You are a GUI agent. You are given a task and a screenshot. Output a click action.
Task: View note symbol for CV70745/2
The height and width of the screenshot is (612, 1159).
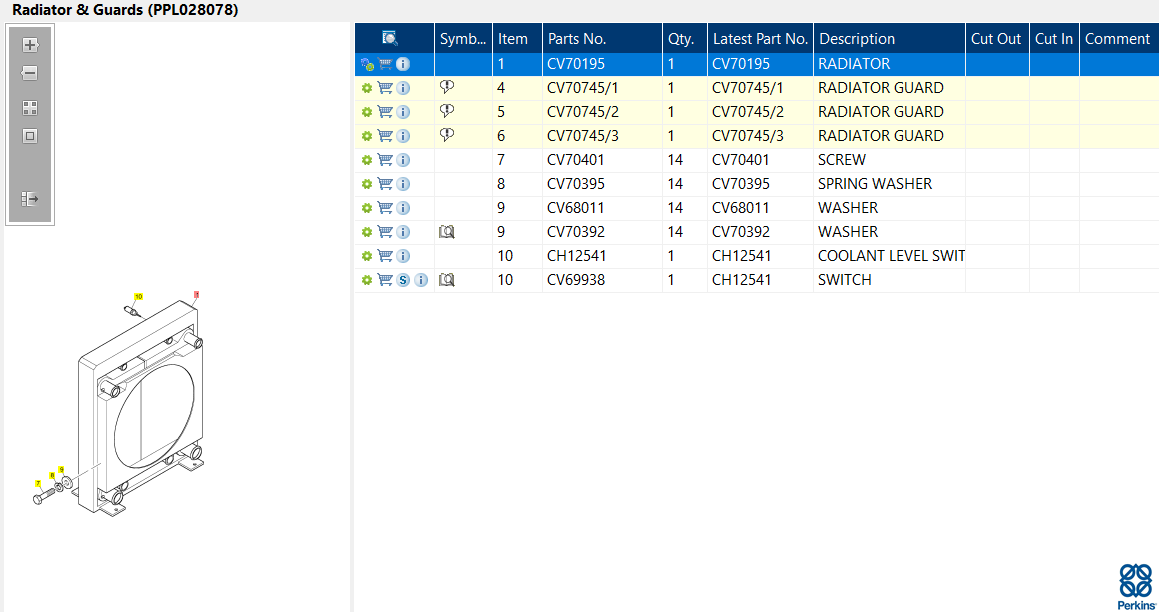click(x=446, y=112)
